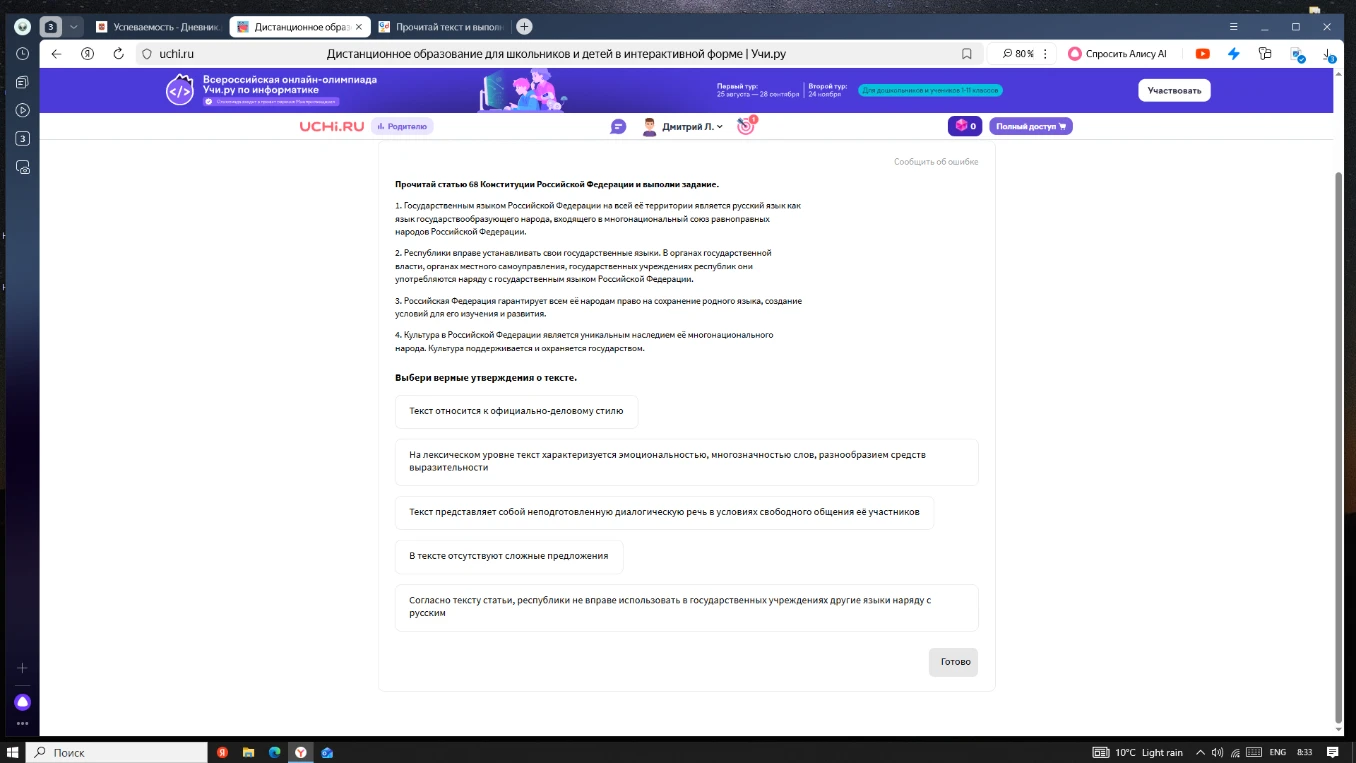Open the Uchi.ru chat messages icon
This screenshot has height=763, width=1356.
618,126
